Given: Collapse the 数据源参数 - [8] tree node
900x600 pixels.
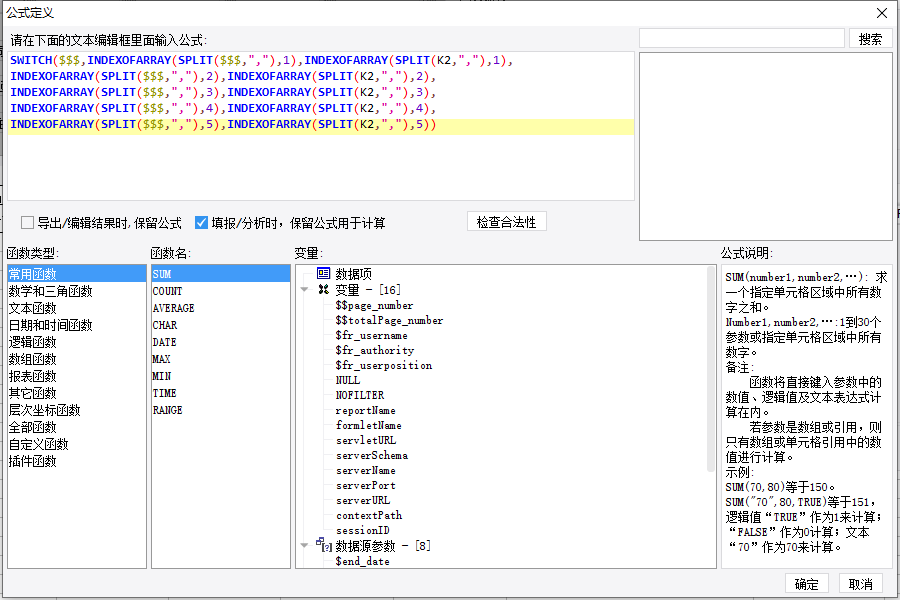Looking at the screenshot, I should point(304,546).
